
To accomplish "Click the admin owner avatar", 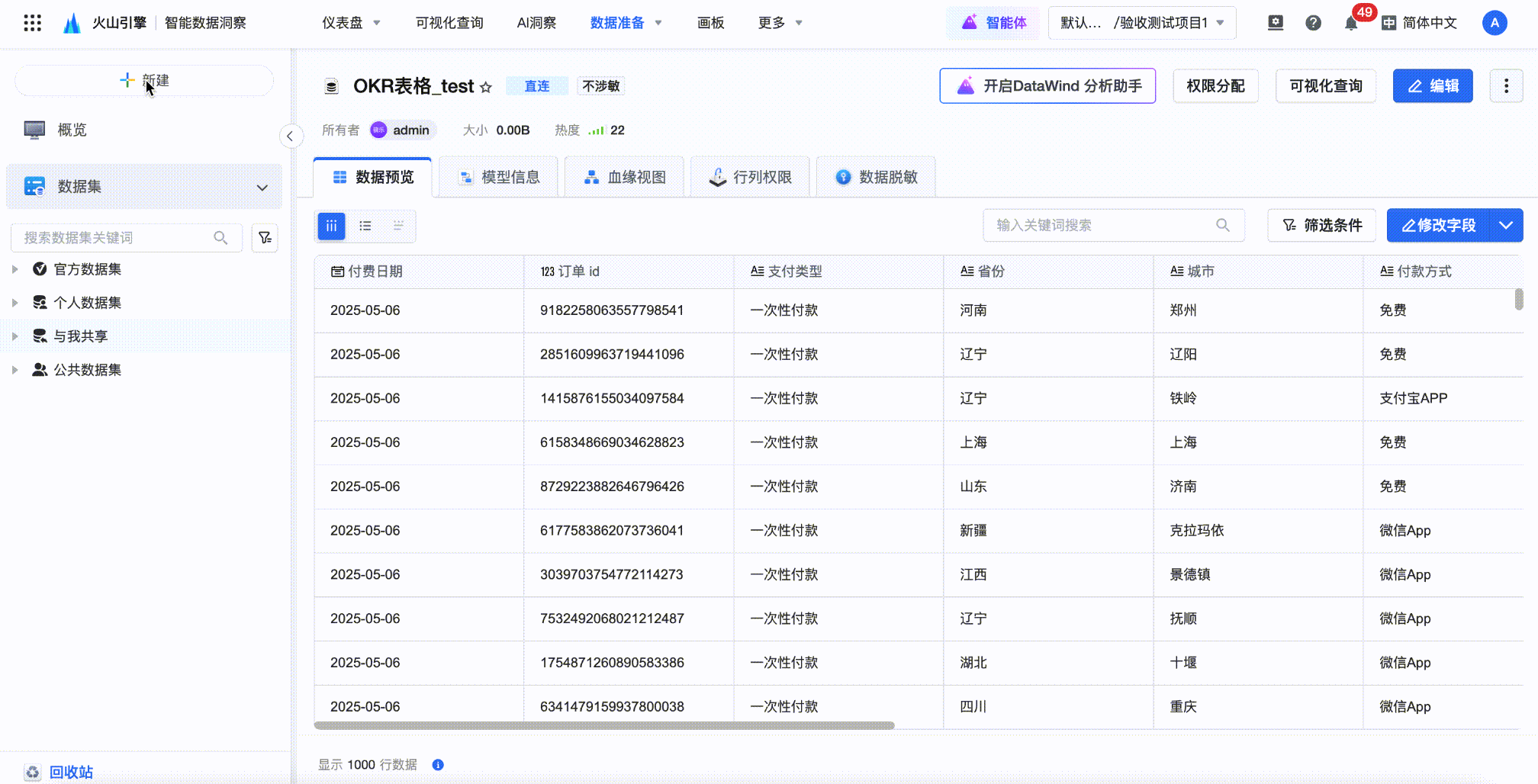I will pos(378,130).
